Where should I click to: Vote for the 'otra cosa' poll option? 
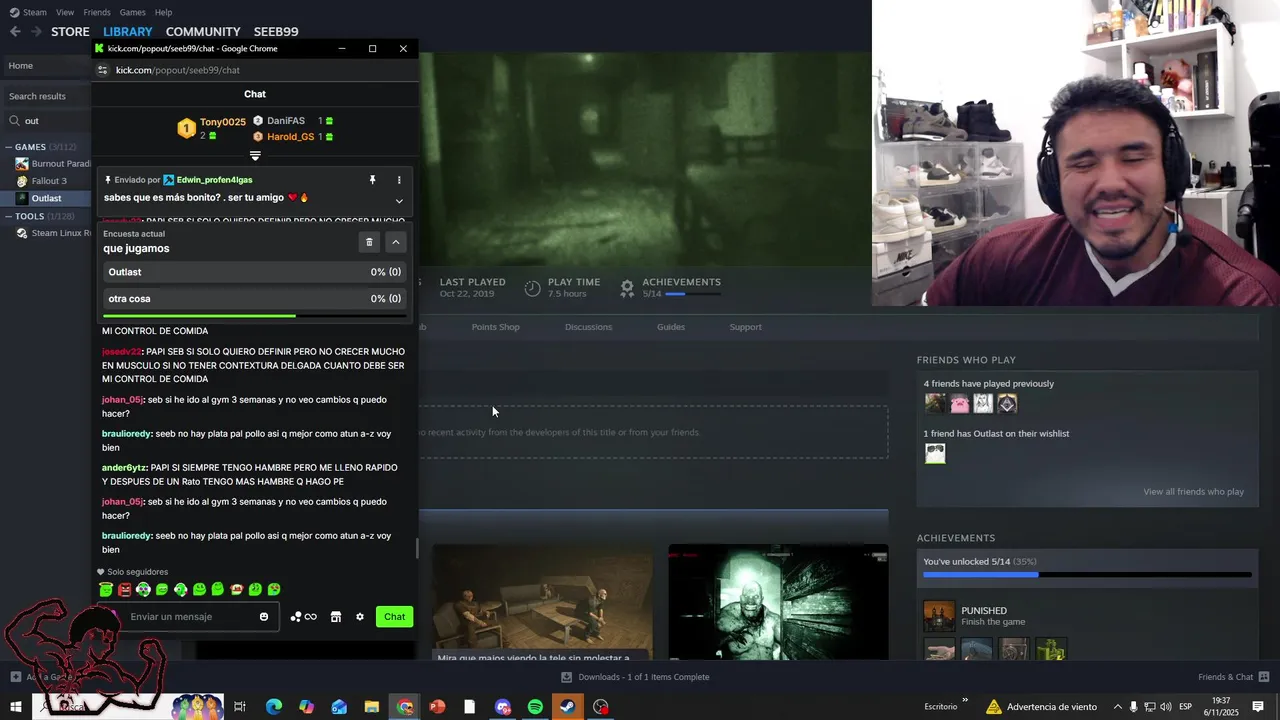pyautogui.click(x=254, y=299)
